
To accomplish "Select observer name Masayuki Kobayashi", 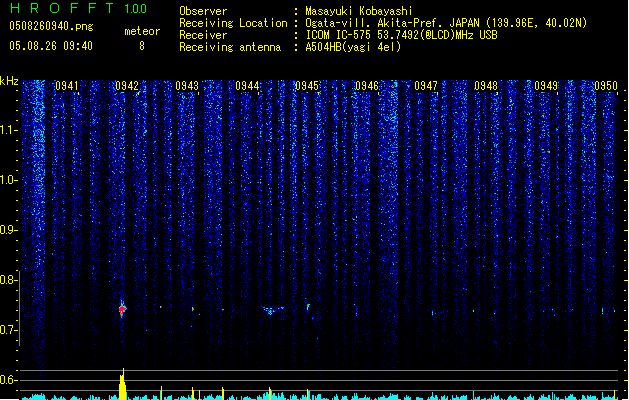I will click(359, 11).
